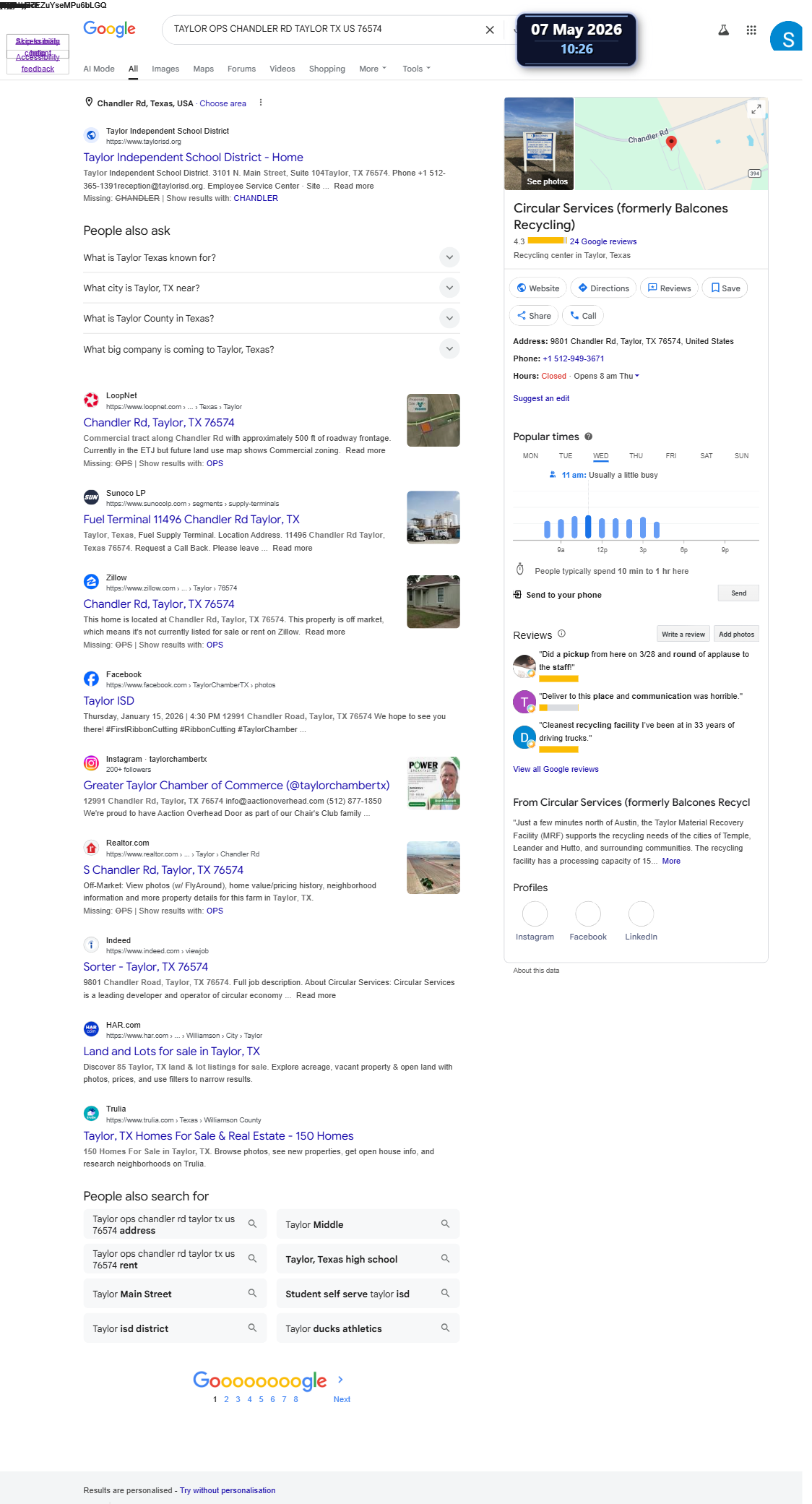The width and height of the screenshot is (812, 1504).
Task: Switch to AI Mode tab
Action: (99, 69)
